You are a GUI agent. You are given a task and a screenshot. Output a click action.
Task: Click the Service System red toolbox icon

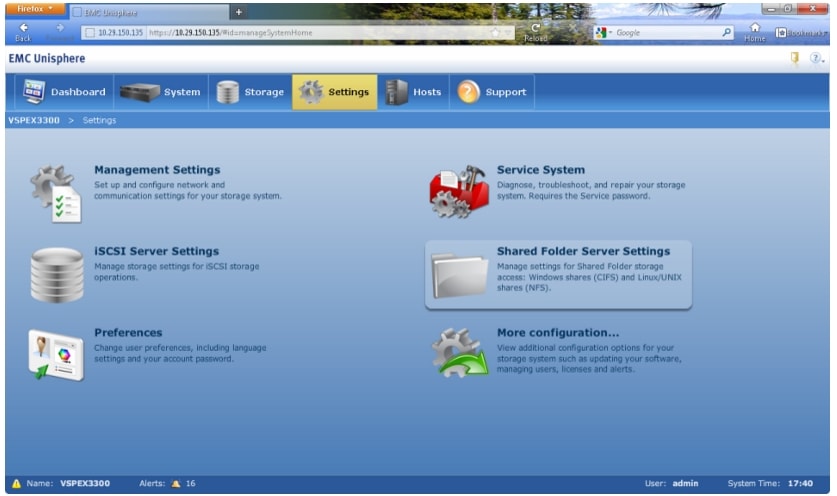(x=459, y=191)
